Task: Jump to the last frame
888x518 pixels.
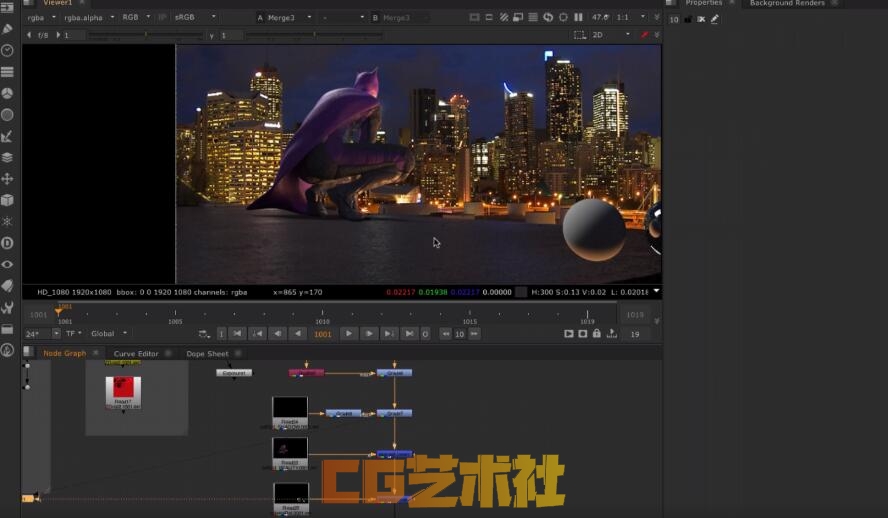Action: 409,334
